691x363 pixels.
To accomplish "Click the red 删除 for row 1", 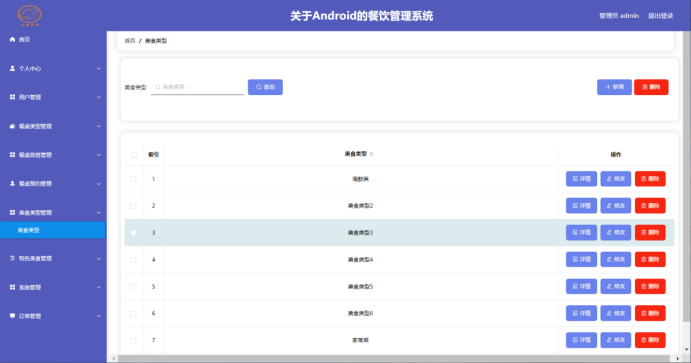I will click(650, 179).
